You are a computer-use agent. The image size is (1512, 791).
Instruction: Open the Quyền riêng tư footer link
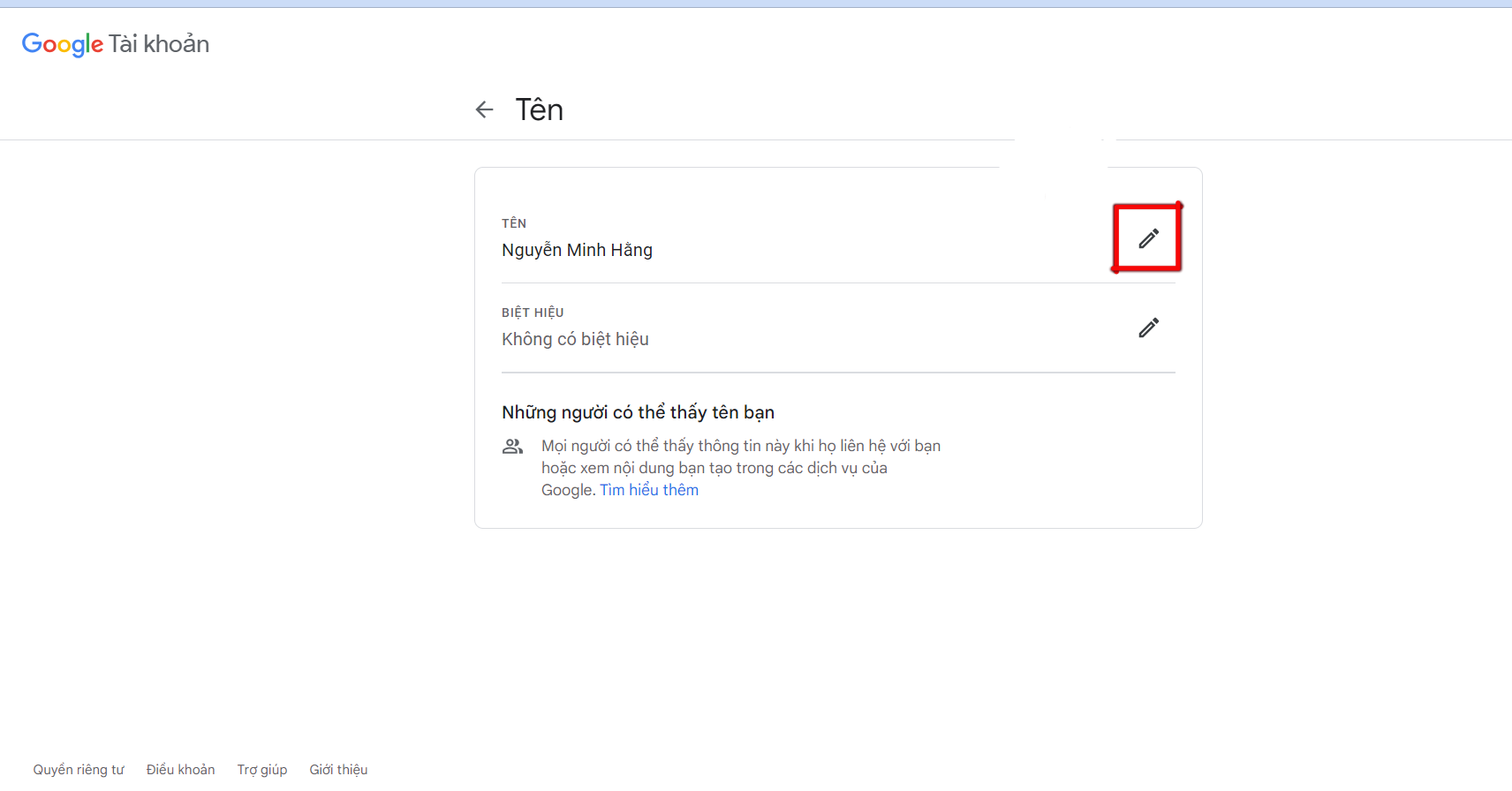click(x=79, y=770)
